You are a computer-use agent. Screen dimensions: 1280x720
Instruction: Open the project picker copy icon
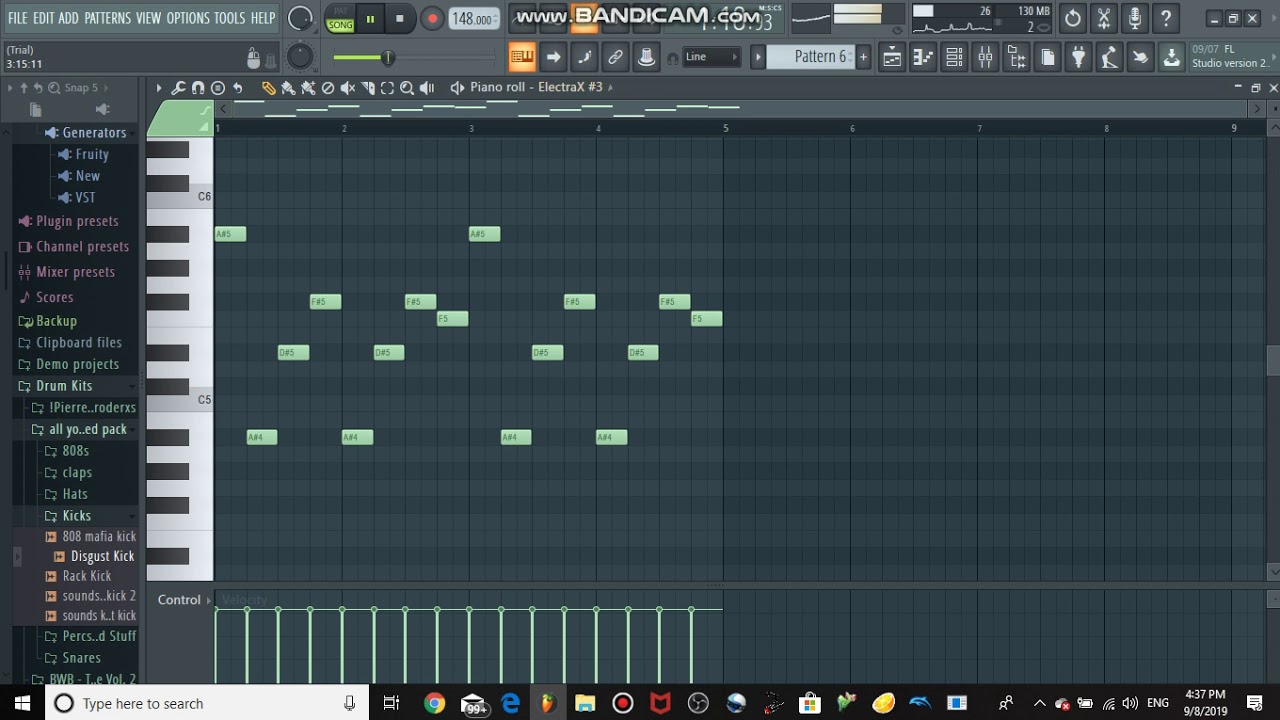tap(1047, 57)
